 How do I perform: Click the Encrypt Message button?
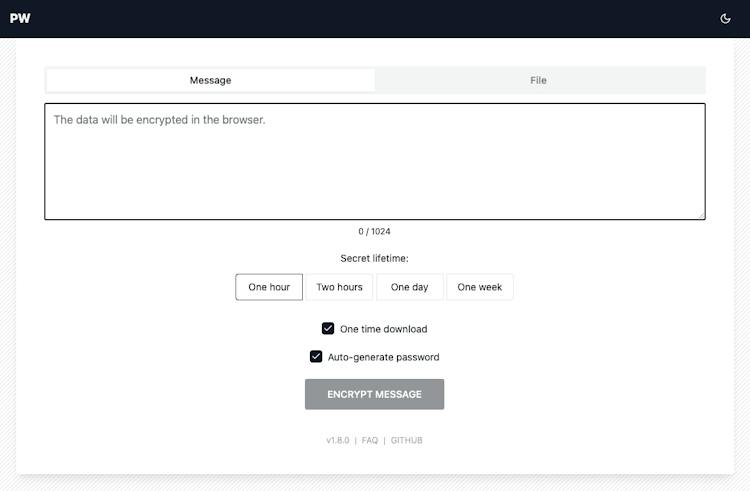(375, 394)
